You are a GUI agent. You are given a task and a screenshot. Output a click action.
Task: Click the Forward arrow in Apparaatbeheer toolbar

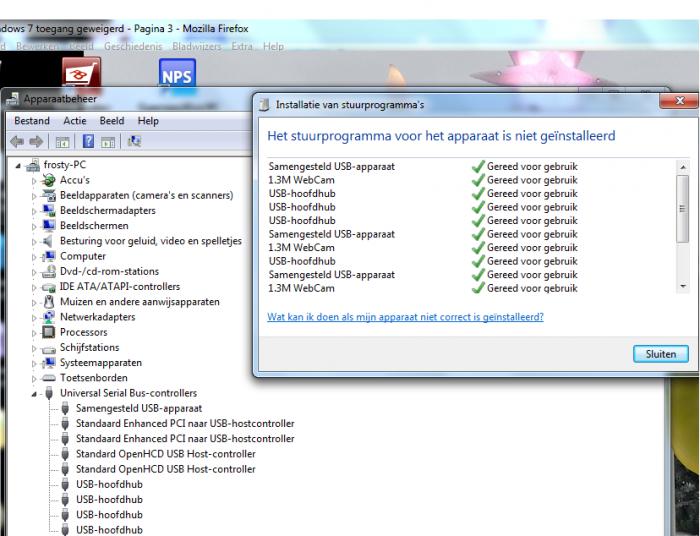(36, 142)
